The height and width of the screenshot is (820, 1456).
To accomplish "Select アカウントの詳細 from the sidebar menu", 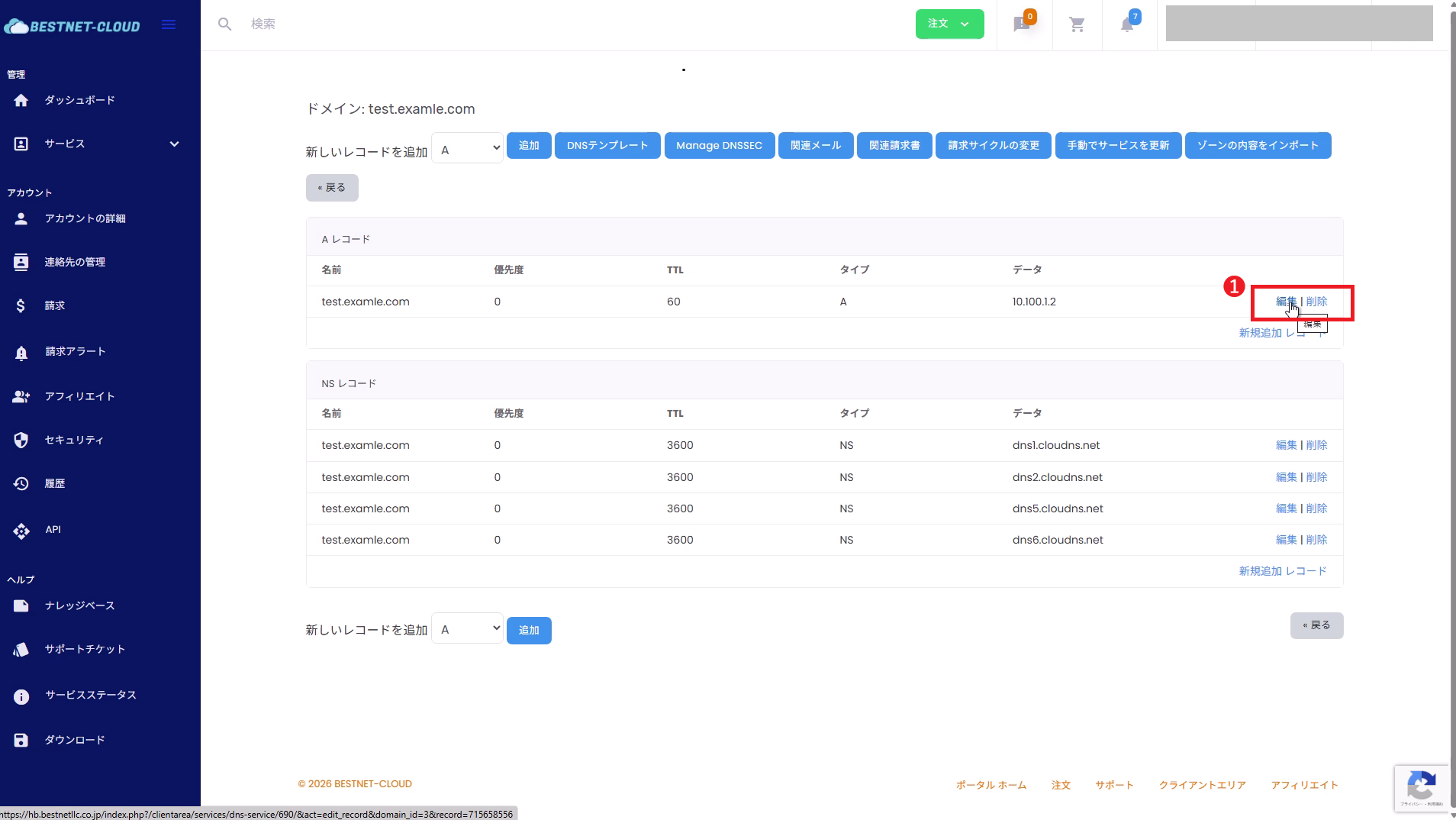I will (86, 218).
